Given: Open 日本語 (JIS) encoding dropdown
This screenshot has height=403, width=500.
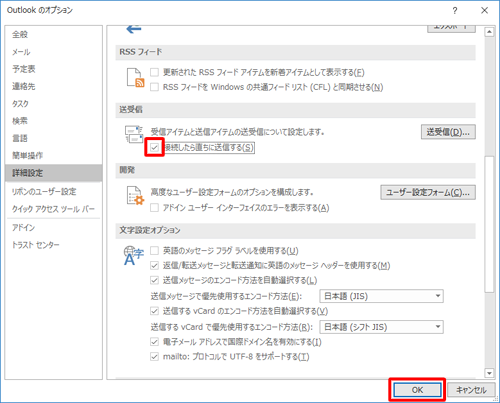Looking at the screenshot, I should click(x=381, y=296).
